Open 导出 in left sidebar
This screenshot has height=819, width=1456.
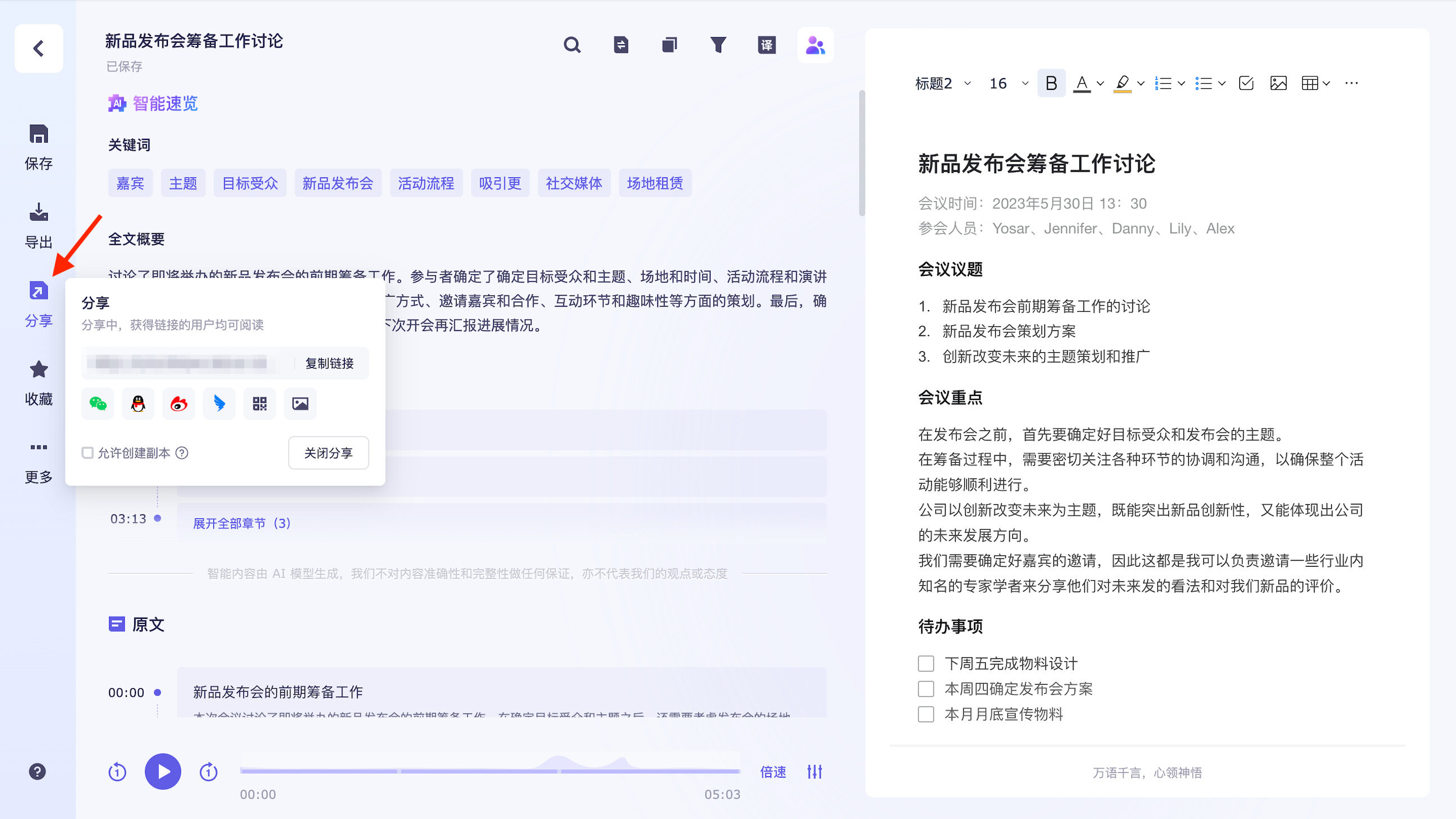(38, 224)
